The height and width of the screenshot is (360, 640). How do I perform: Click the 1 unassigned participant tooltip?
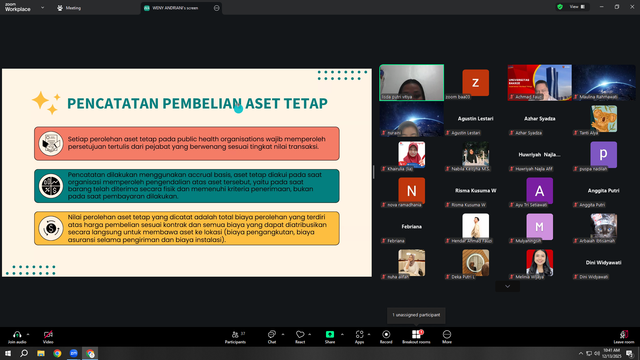416,315
